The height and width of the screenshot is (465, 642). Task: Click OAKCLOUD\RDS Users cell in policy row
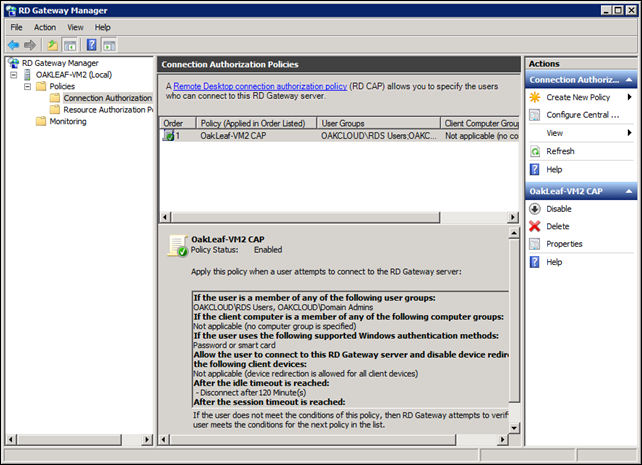378,135
